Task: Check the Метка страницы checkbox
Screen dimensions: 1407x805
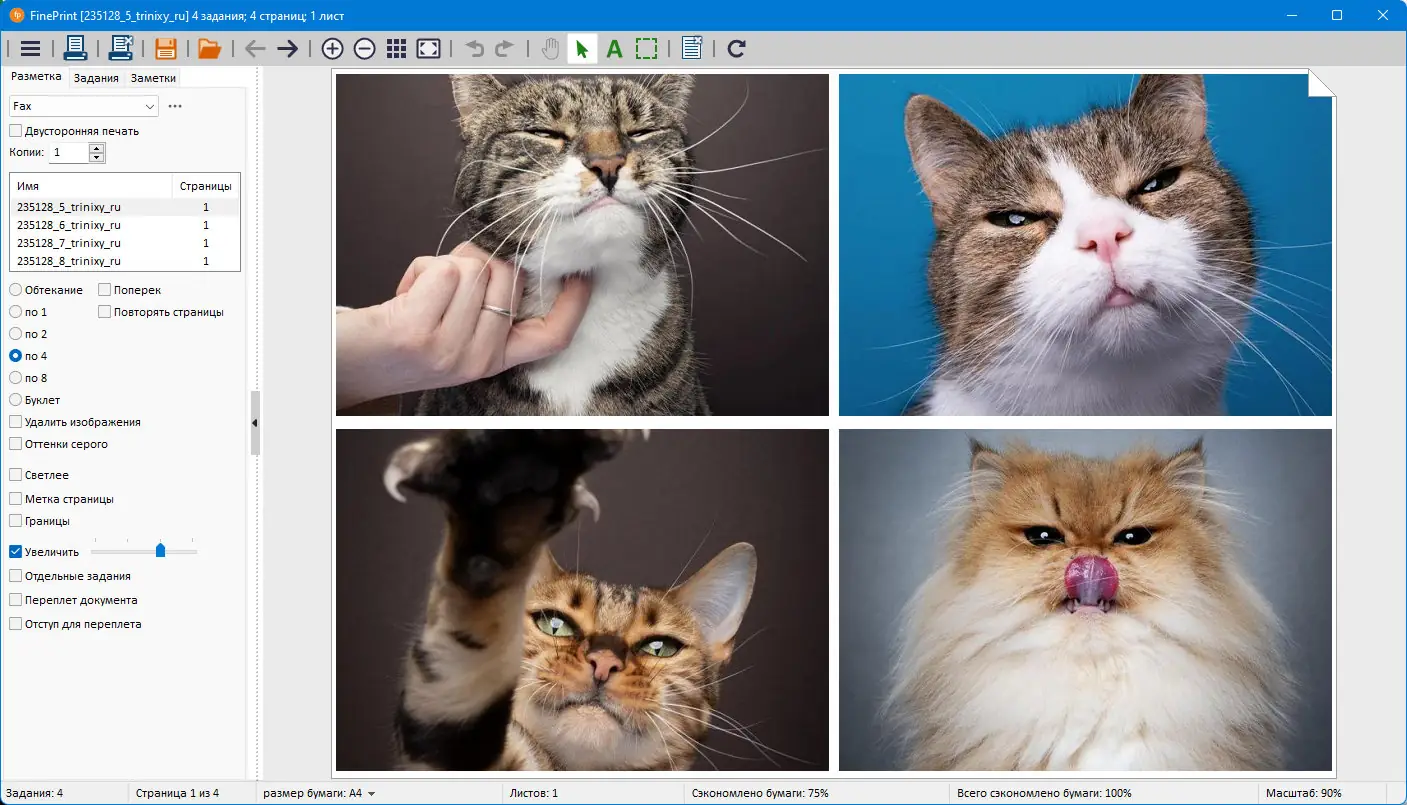Action: tap(15, 499)
